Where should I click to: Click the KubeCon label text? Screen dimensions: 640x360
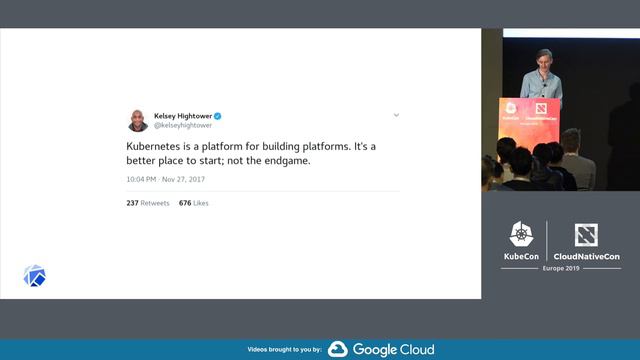coord(521,256)
